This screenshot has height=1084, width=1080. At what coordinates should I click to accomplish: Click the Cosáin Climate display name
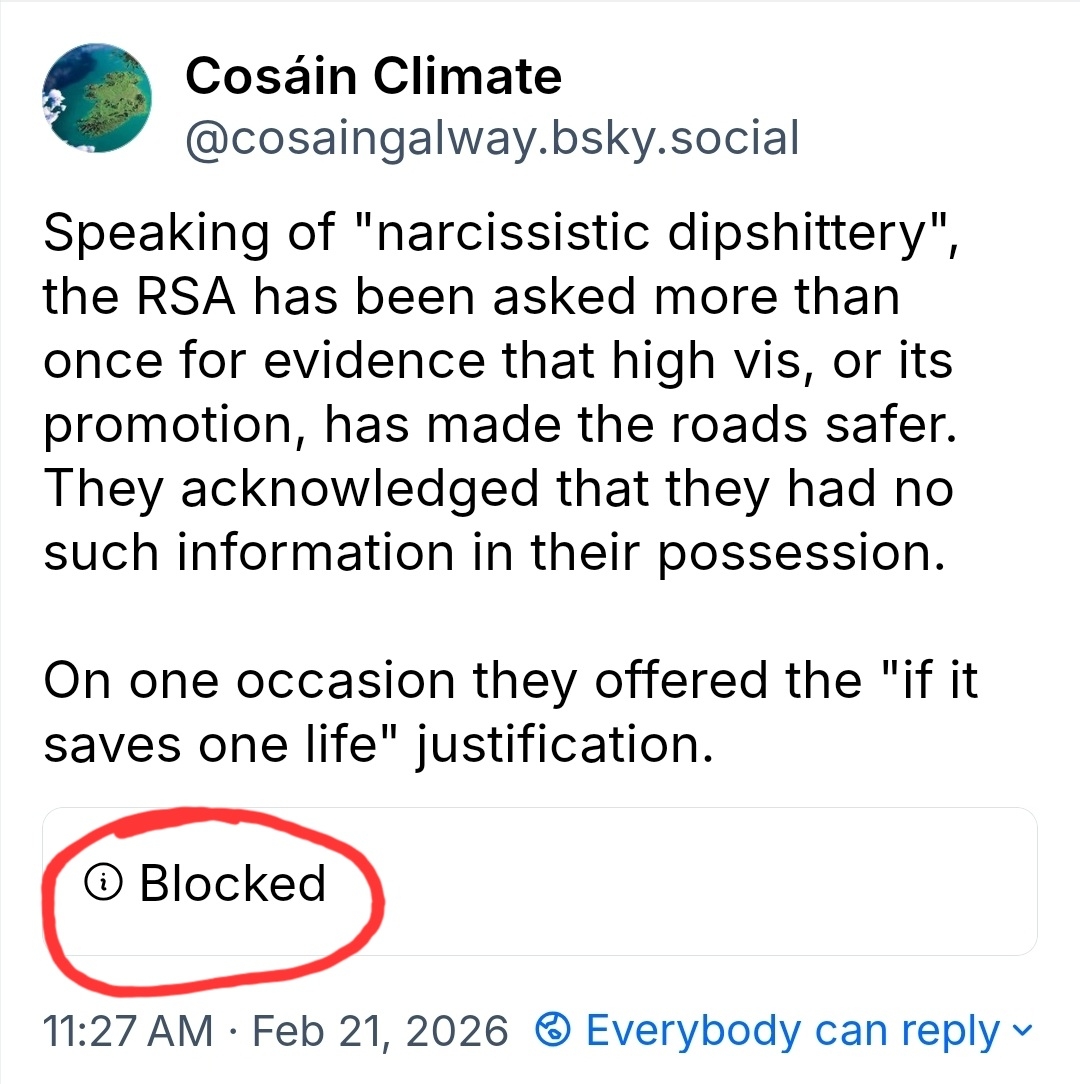coord(373,77)
